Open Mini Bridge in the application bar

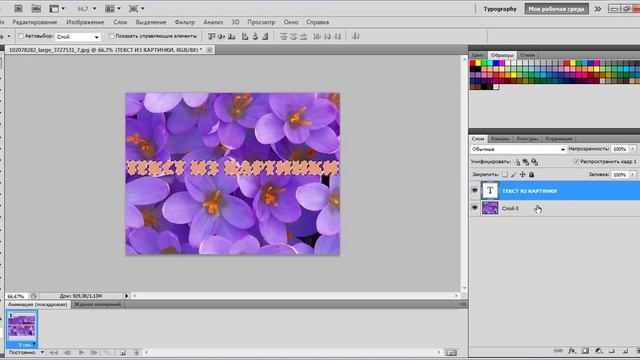tap(36, 8)
